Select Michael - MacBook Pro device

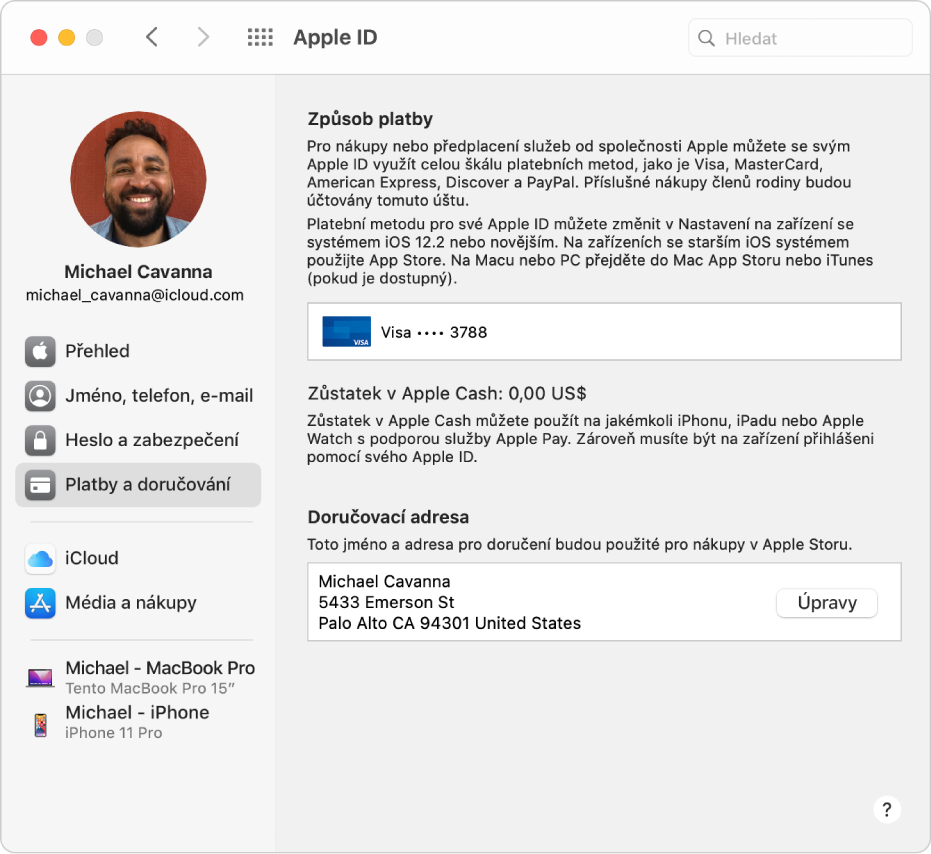140,677
